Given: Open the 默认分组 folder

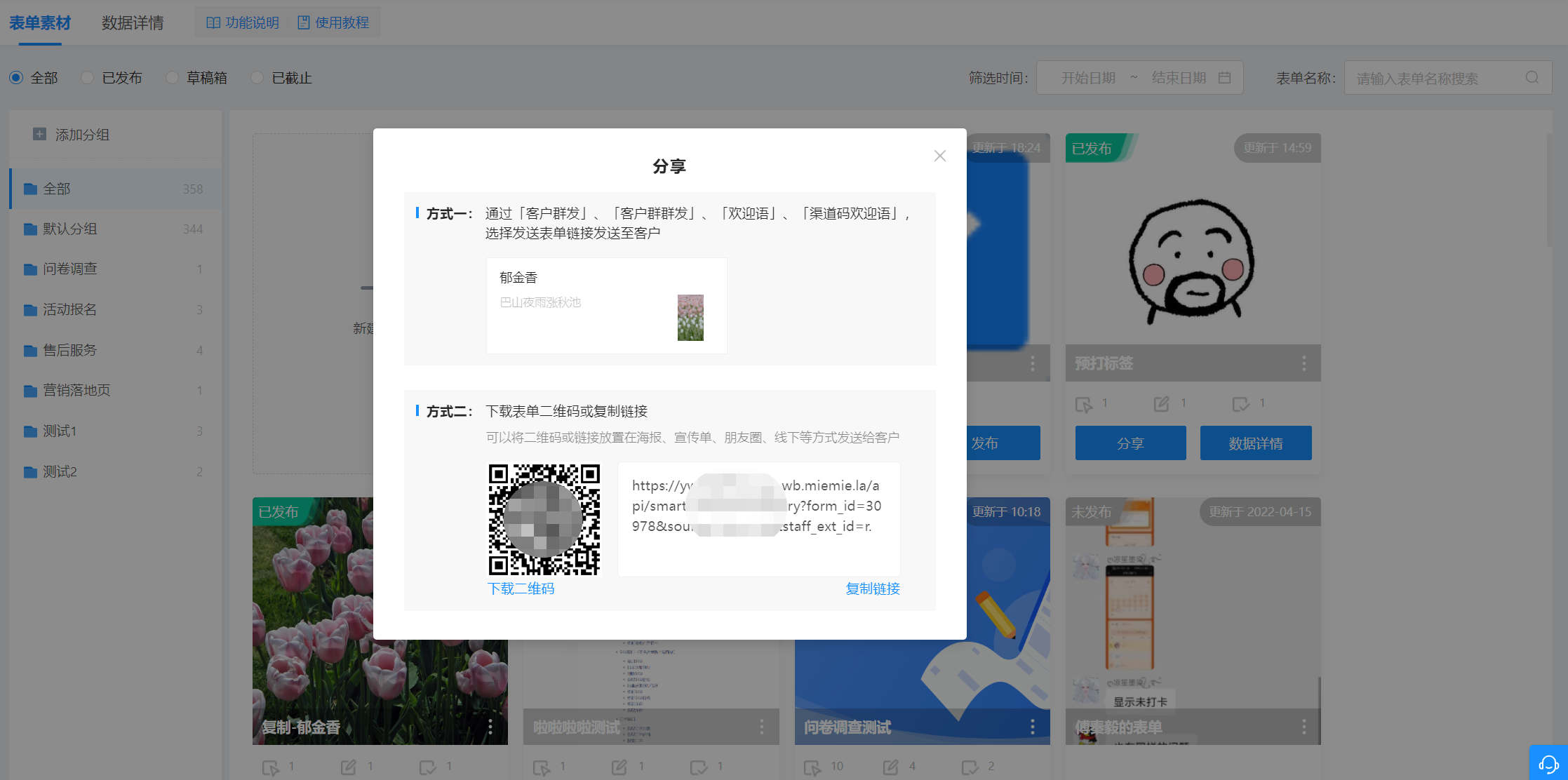Looking at the screenshot, I should 115,229.
